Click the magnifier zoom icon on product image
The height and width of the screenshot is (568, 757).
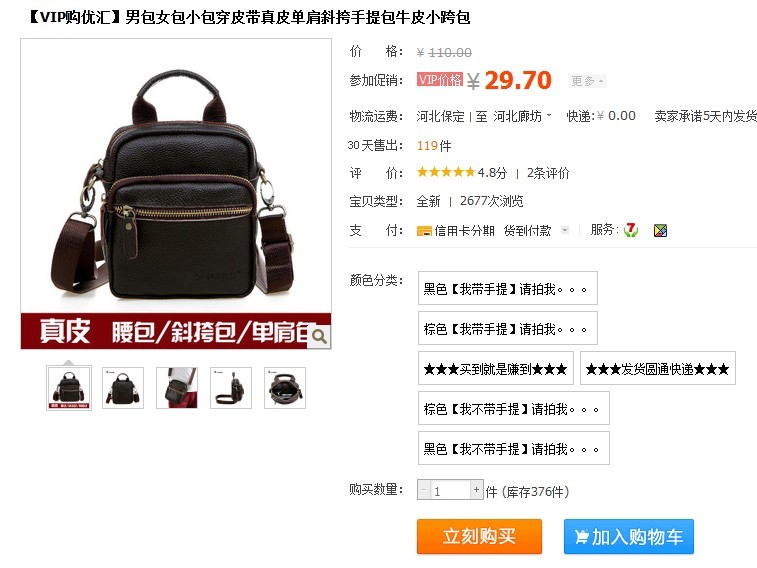319,336
